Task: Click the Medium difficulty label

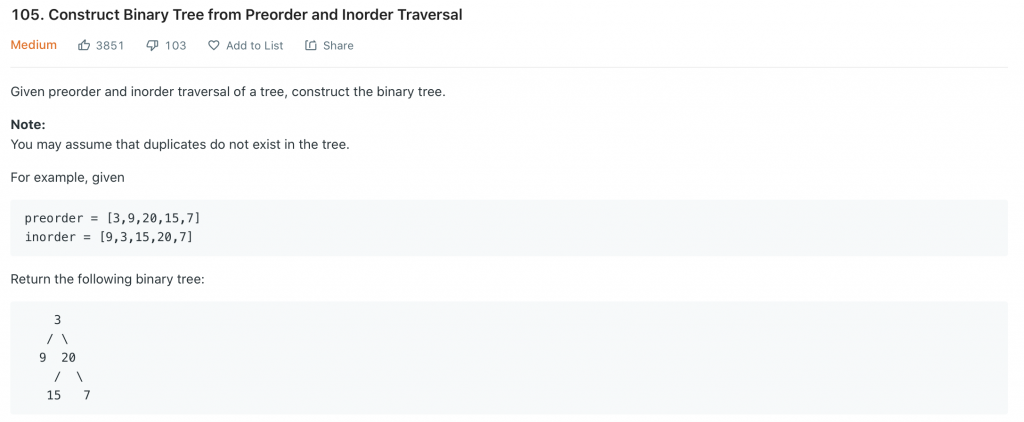Action: tap(33, 45)
